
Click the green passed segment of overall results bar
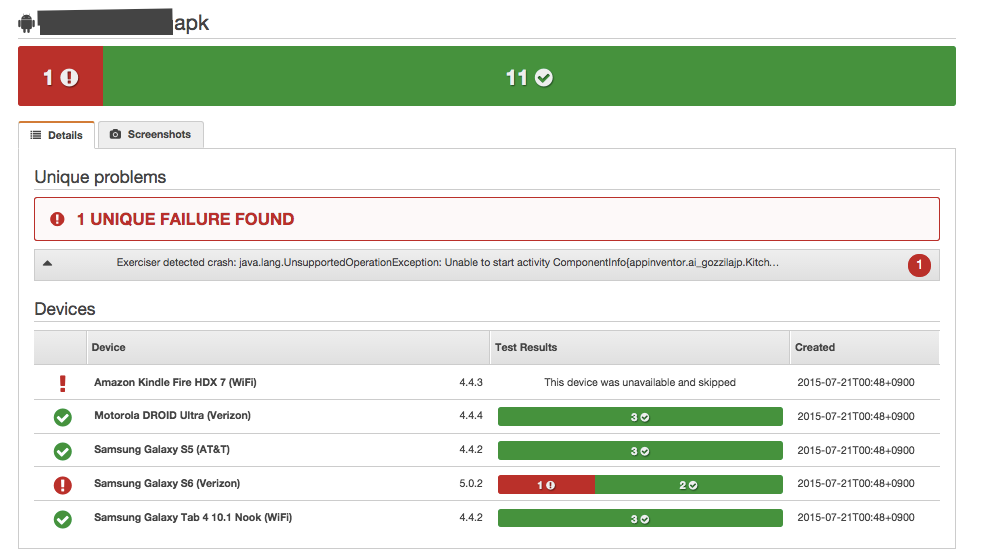[x=529, y=76]
